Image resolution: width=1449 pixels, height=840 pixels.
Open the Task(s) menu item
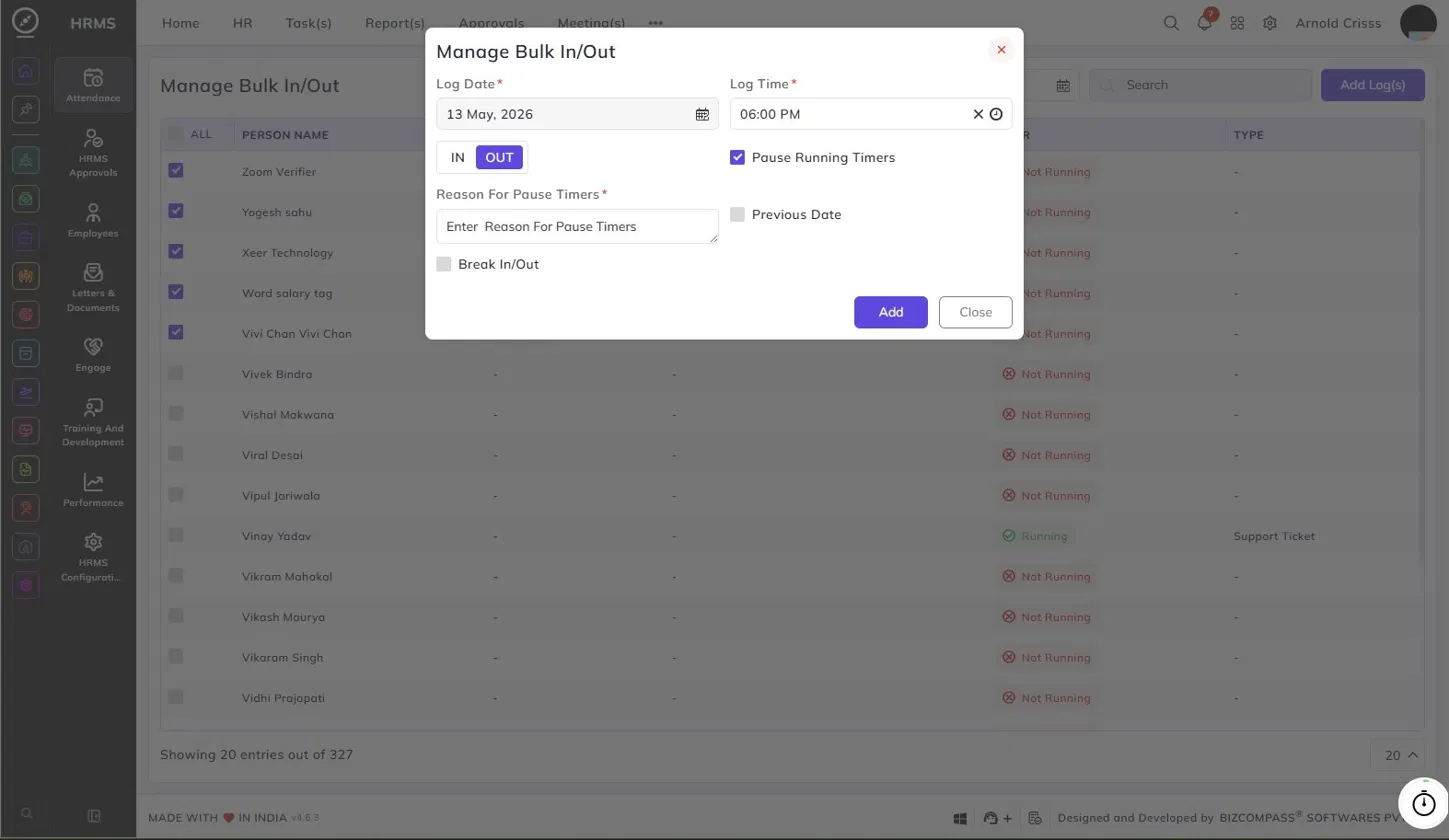(309, 23)
